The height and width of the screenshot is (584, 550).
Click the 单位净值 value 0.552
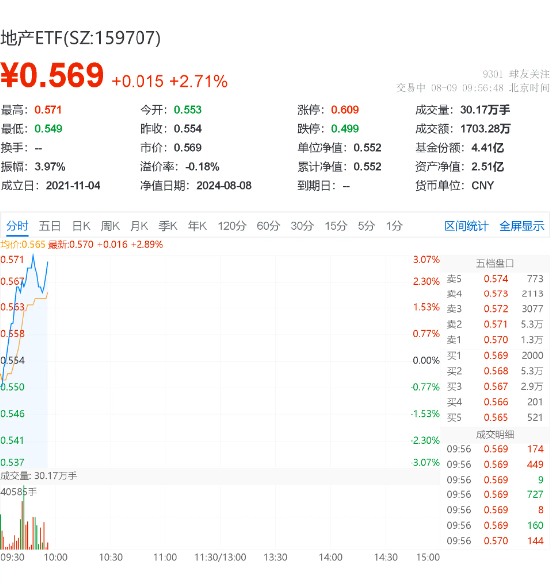coord(368,148)
